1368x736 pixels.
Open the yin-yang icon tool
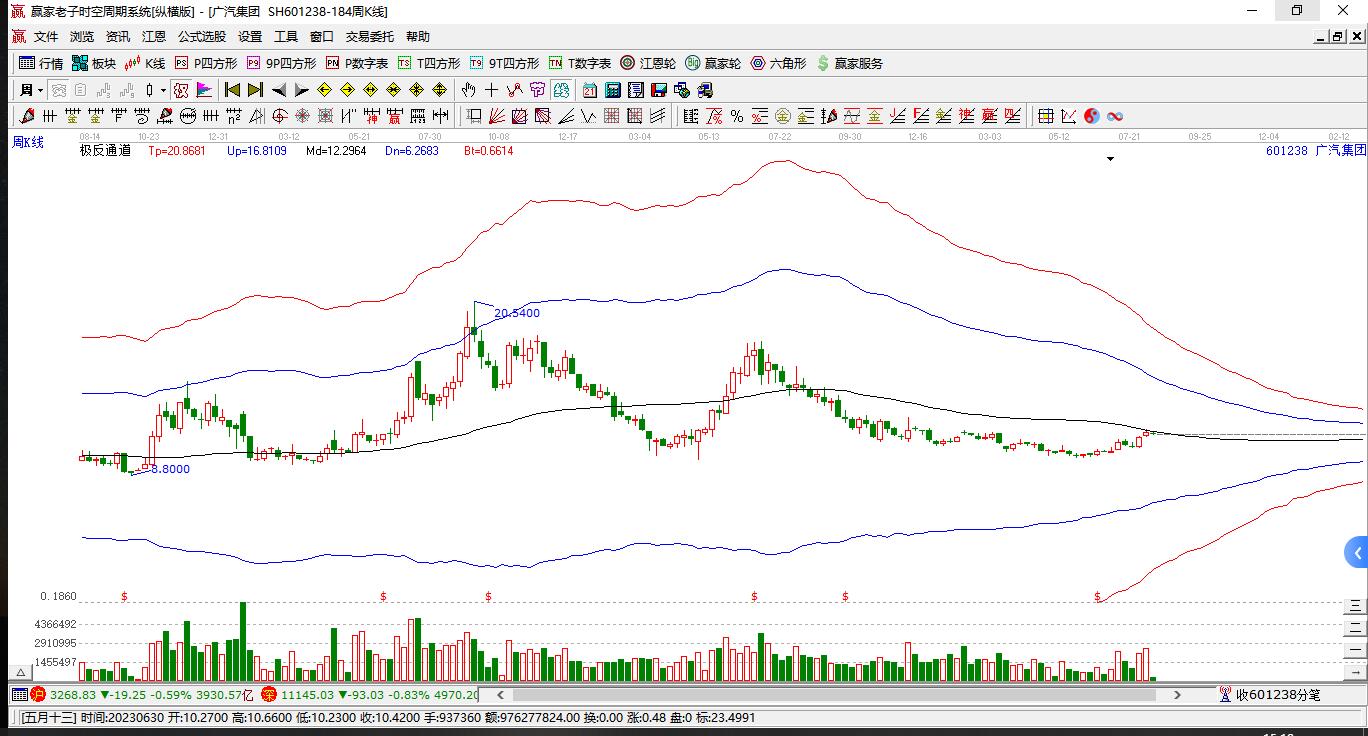1091,116
